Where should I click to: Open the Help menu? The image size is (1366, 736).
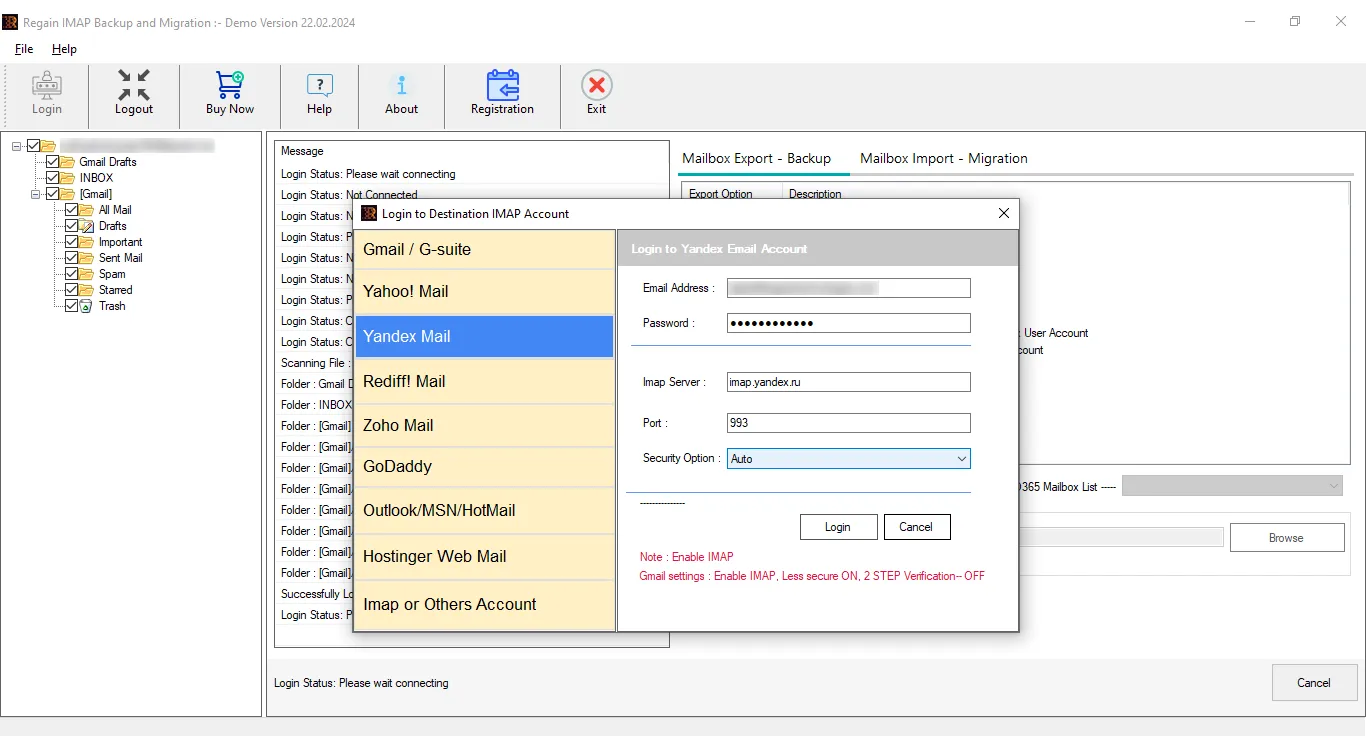point(64,49)
